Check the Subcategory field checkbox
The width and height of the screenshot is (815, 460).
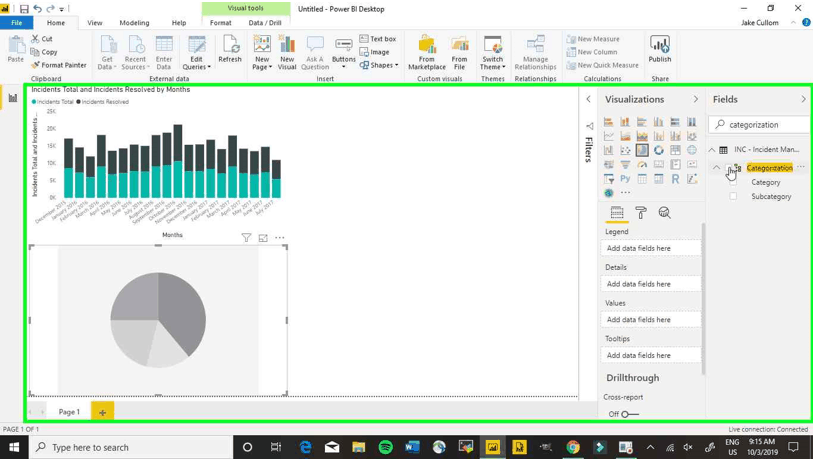point(733,196)
